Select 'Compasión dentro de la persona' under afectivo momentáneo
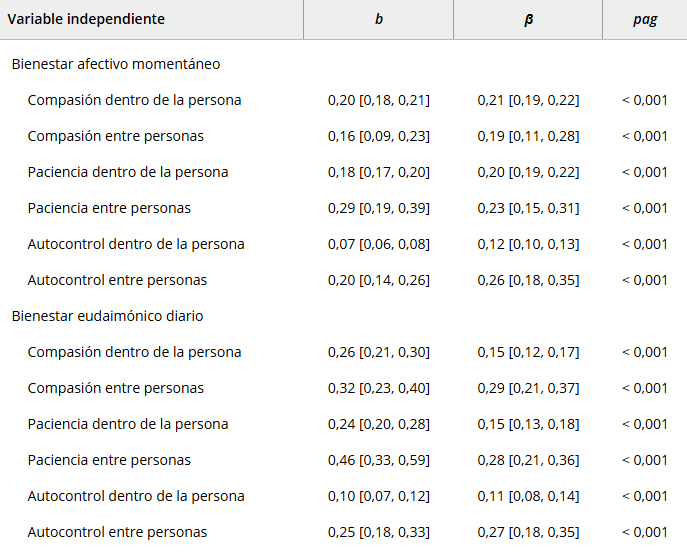Image resolution: width=687 pixels, height=556 pixels. 134,100
